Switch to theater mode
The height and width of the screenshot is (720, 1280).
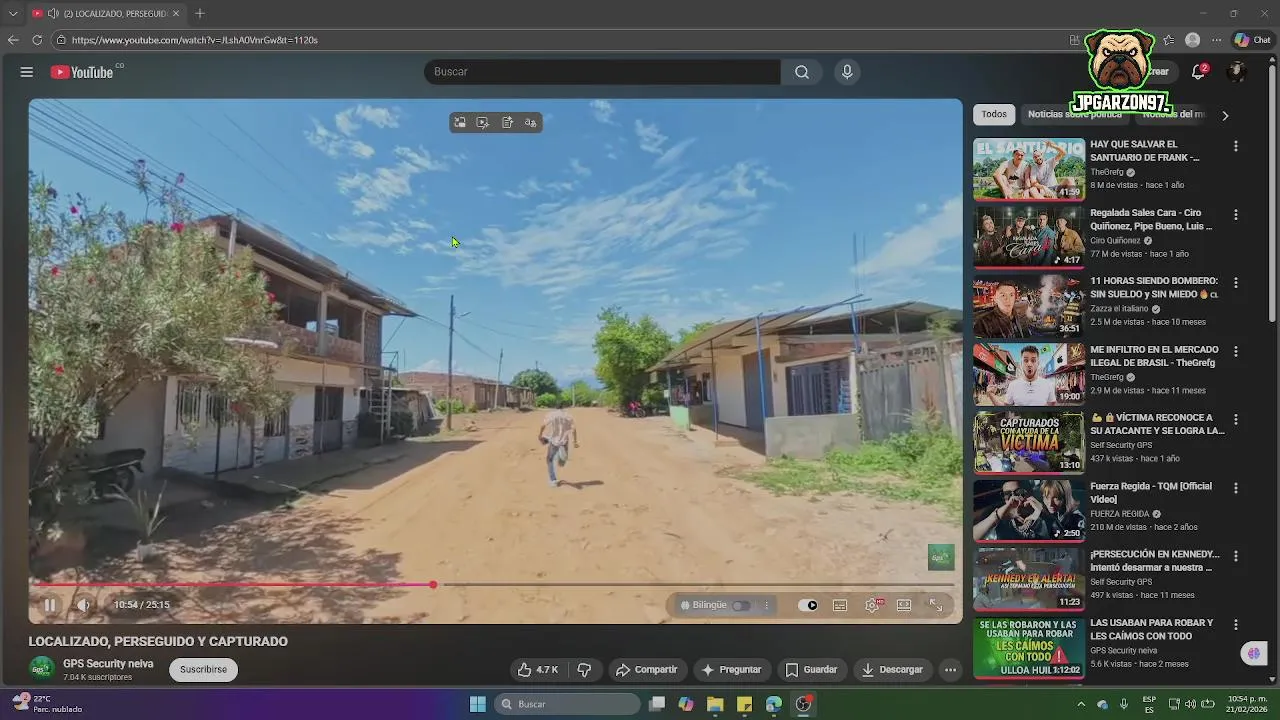pyautogui.click(x=904, y=605)
